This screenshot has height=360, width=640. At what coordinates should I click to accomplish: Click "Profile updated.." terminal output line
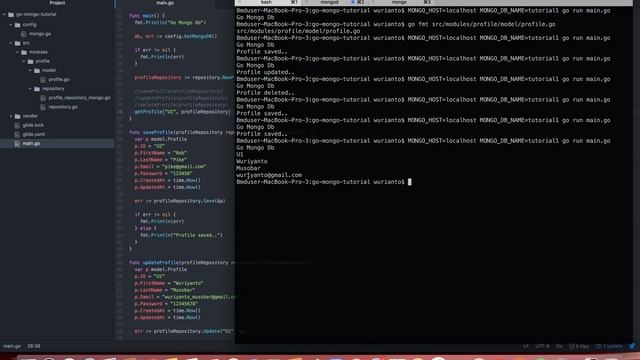coord(265,72)
